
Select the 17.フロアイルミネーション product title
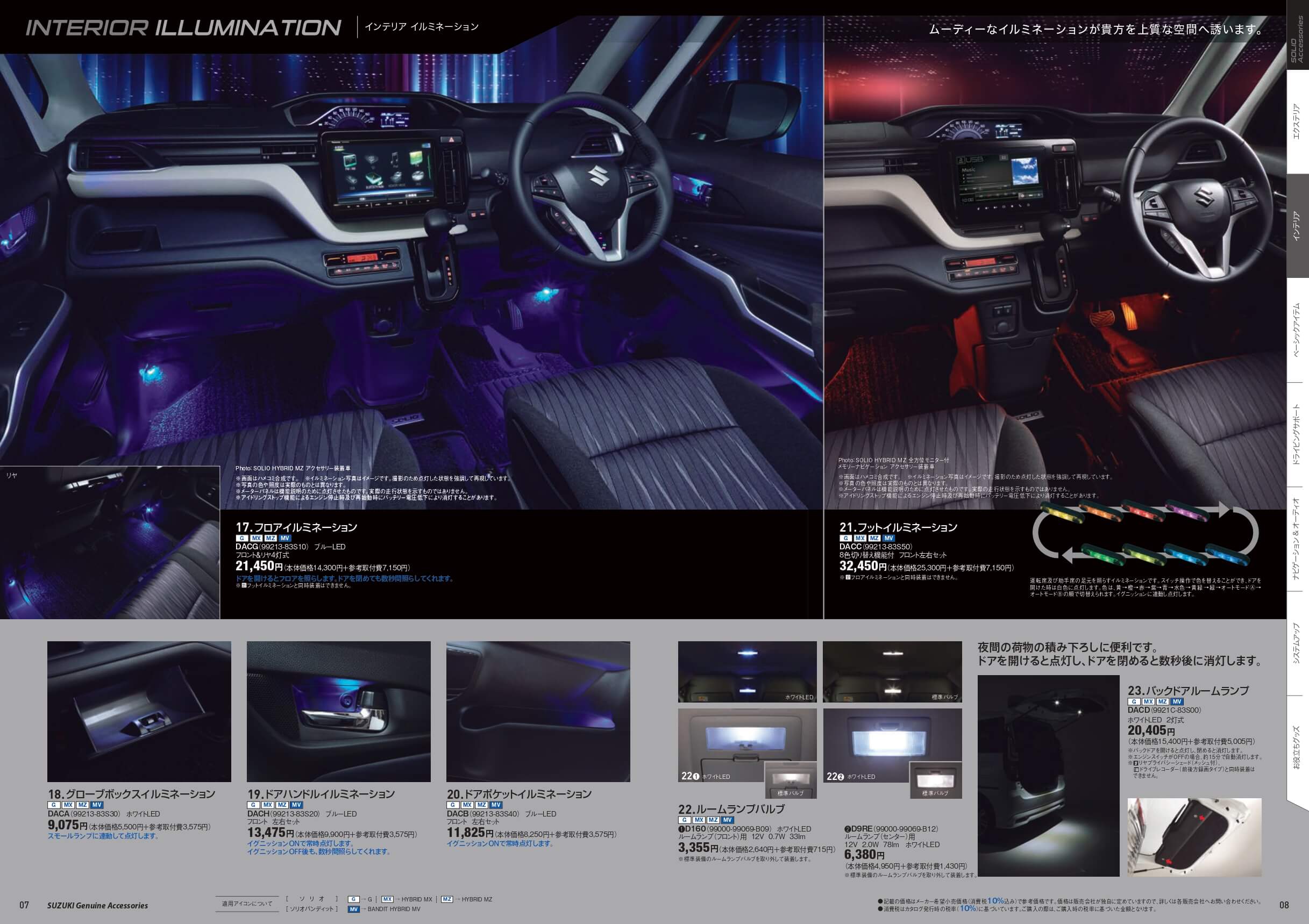tap(296, 527)
